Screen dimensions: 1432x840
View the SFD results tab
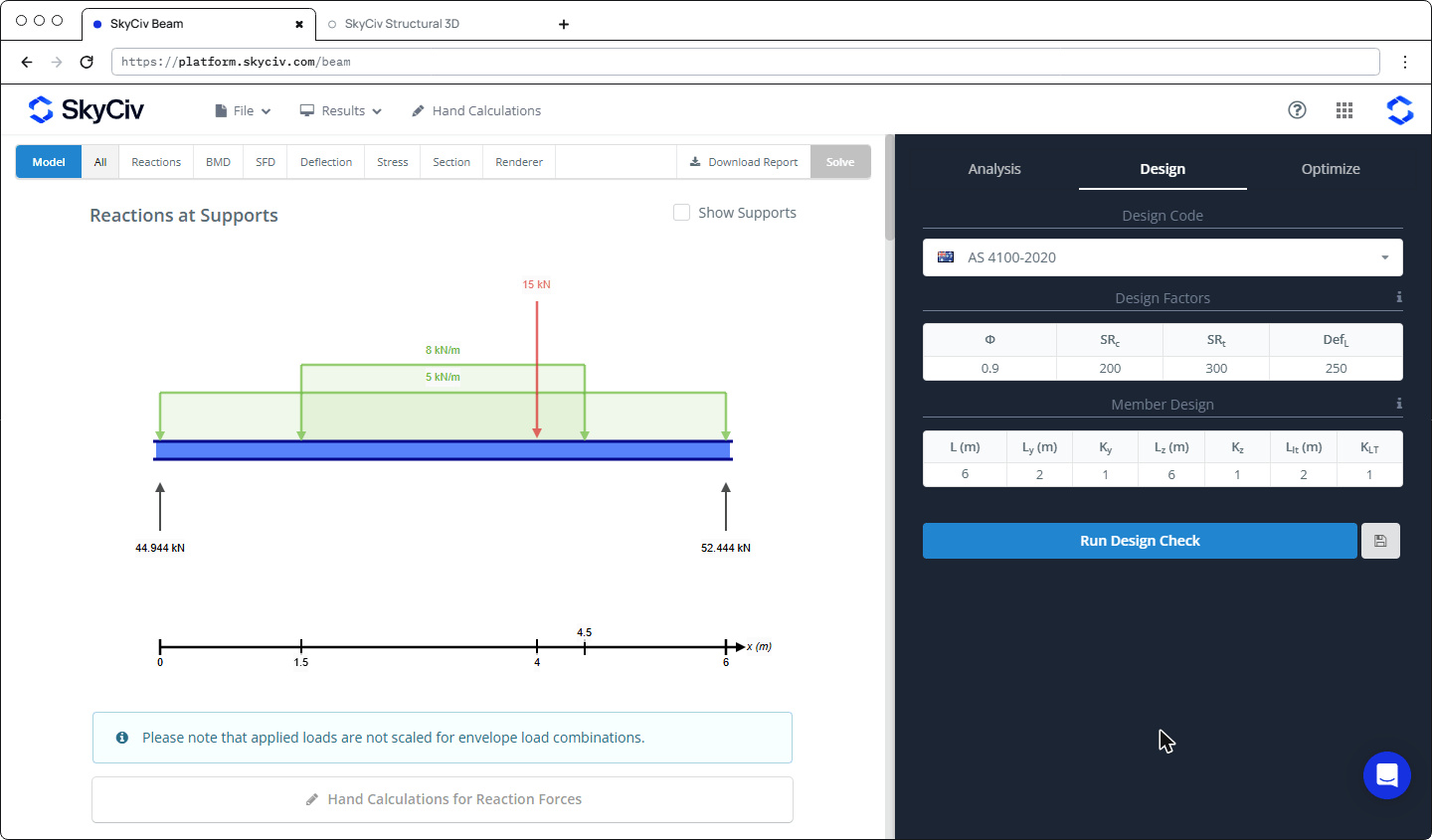[266, 162]
